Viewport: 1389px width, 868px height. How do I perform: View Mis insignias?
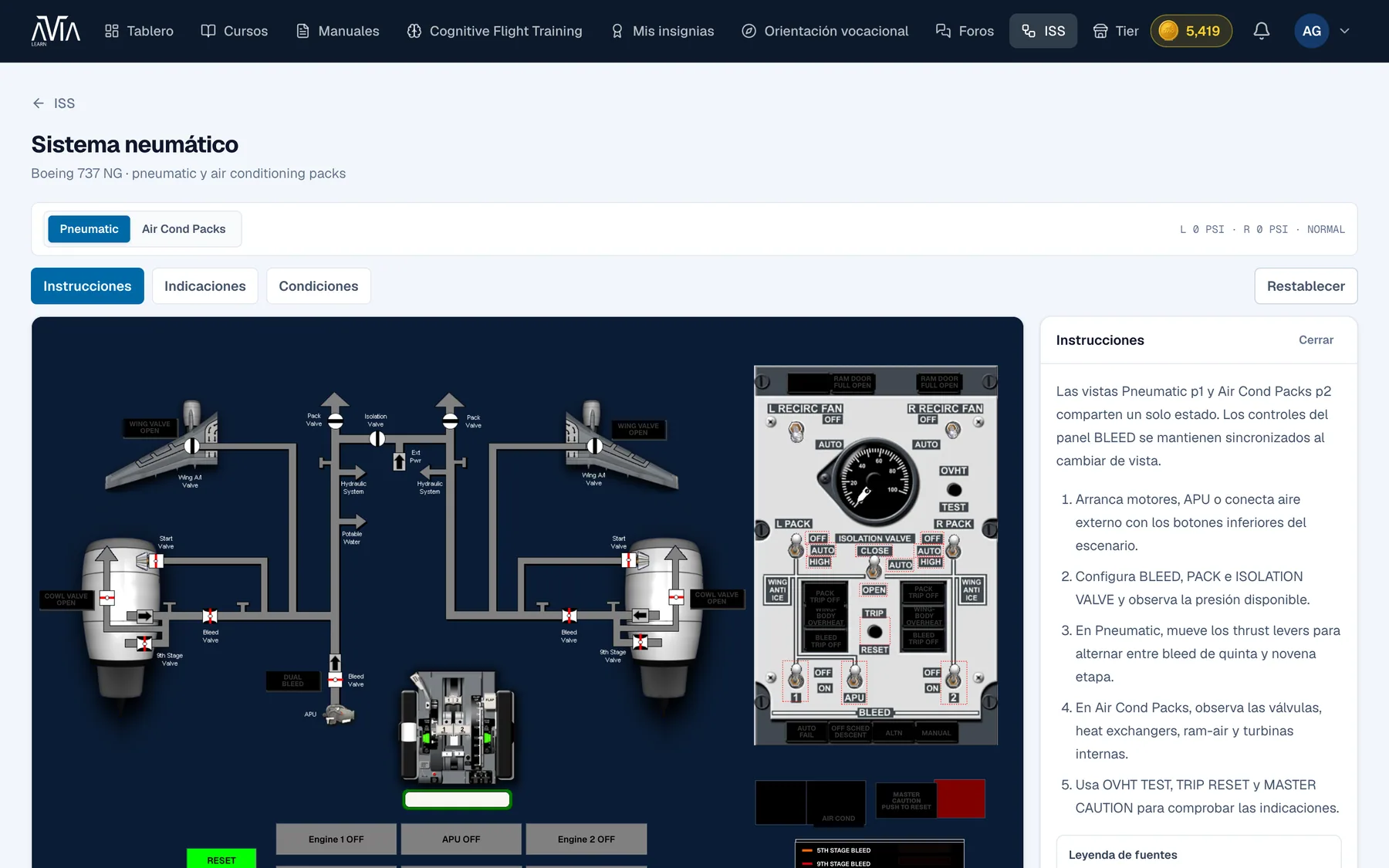(662, 31)
